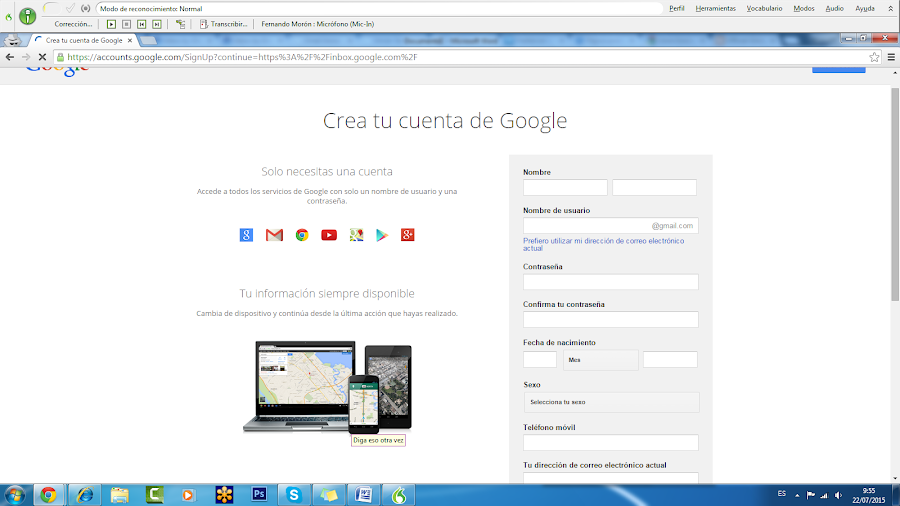Click the Google+ service icon
Viewport: 900px width, 506px height.
click(x=408, y=235)
